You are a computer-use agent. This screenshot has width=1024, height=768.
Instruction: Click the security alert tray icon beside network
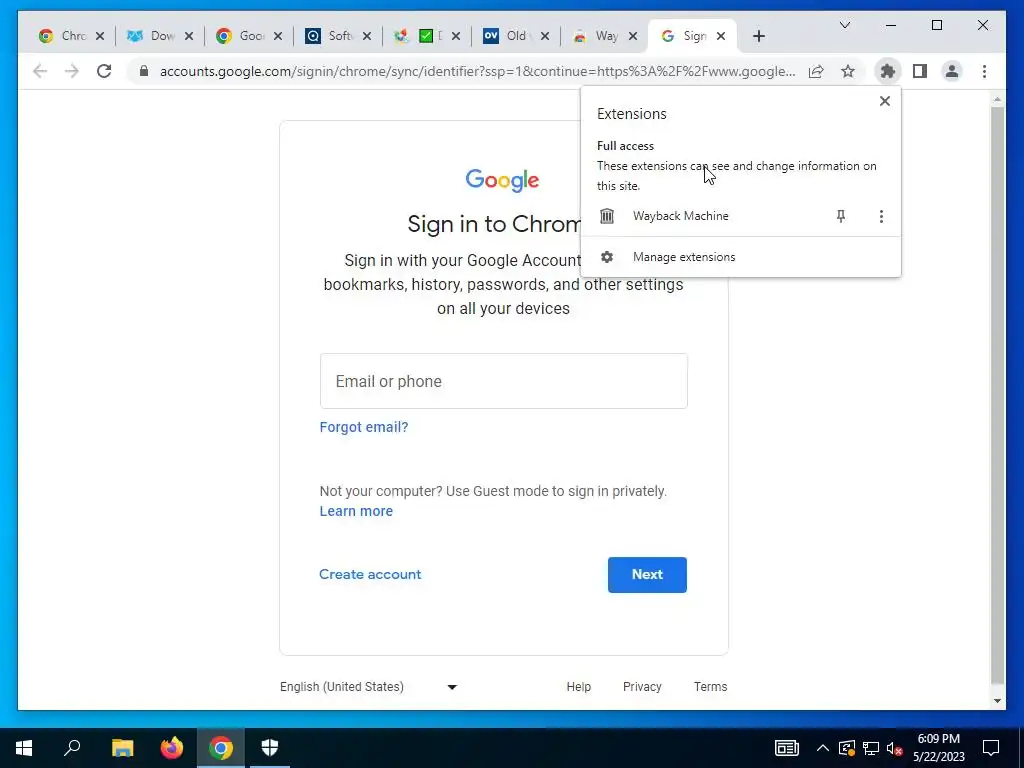[x=846, y=748]
